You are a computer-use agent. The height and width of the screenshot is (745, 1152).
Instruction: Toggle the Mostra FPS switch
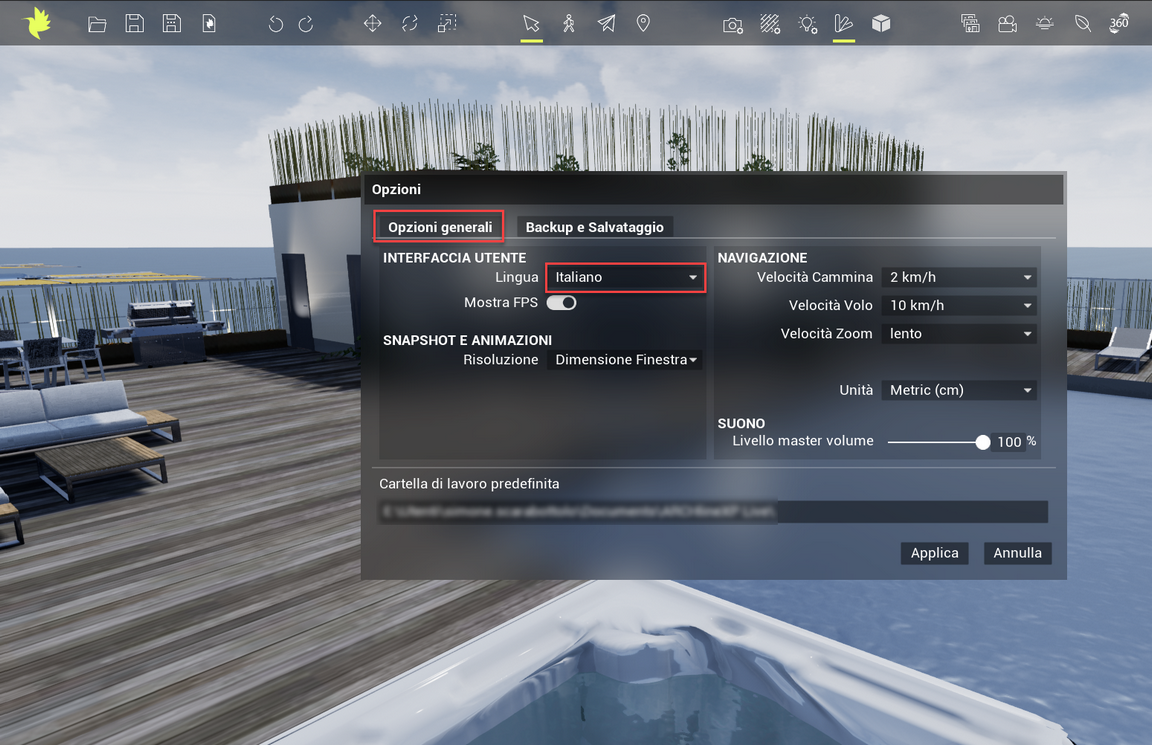coord(561,303)
